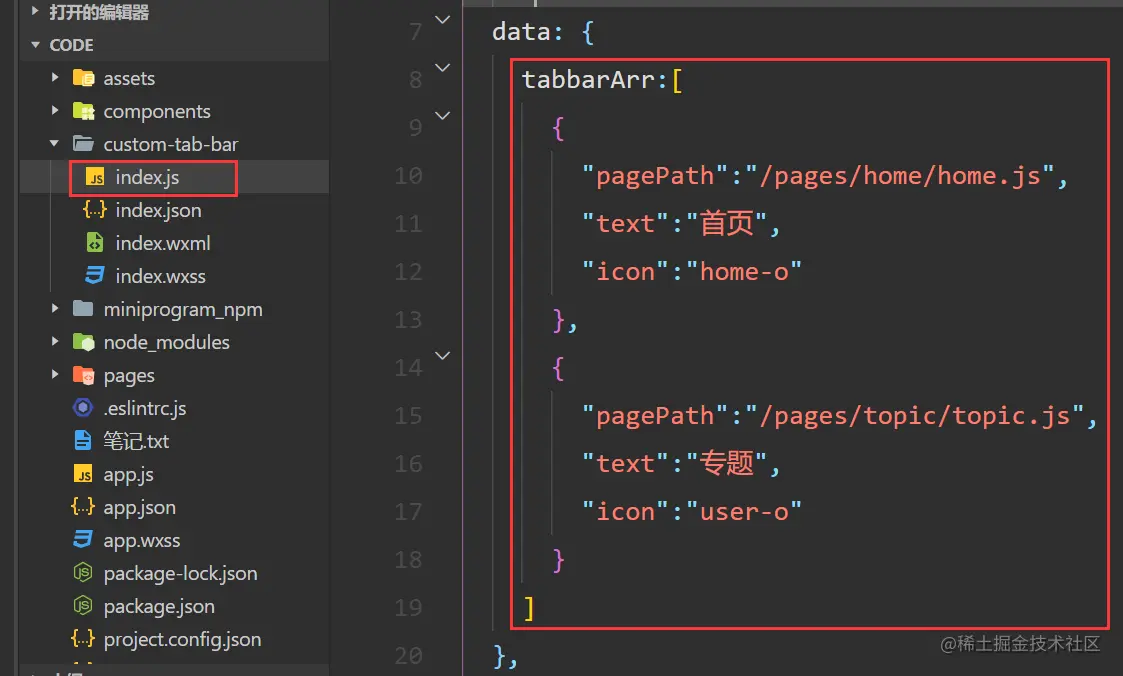
Task: Click the braces icon of app.json
Action: pos(83,507)
